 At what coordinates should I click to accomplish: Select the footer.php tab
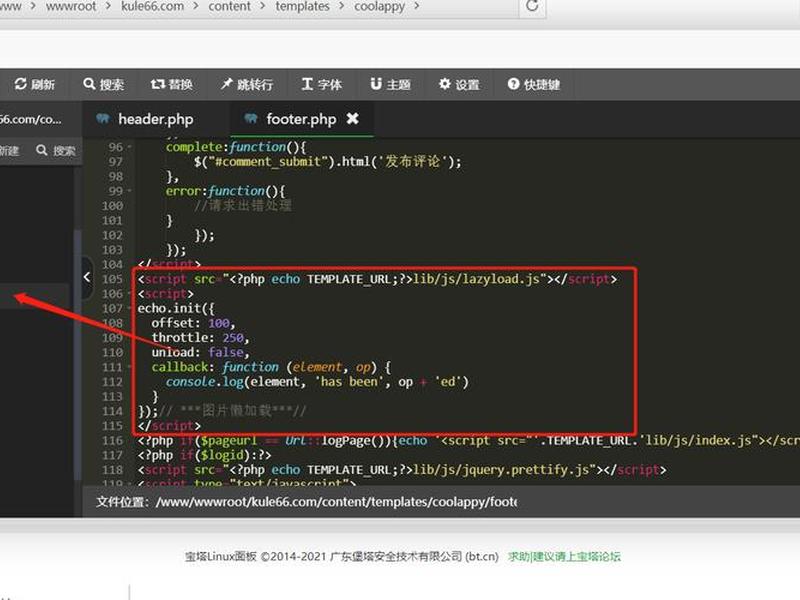[x=301, y=119]
